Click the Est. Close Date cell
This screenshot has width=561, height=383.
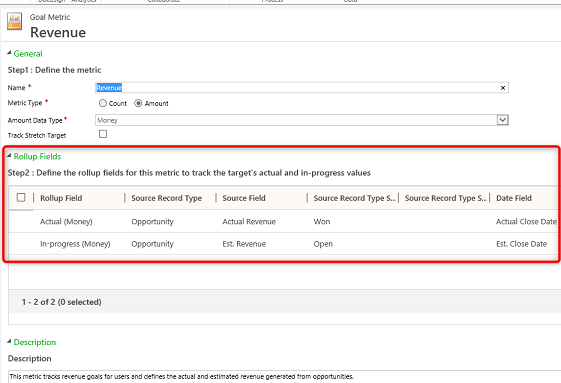coord(521,244)
